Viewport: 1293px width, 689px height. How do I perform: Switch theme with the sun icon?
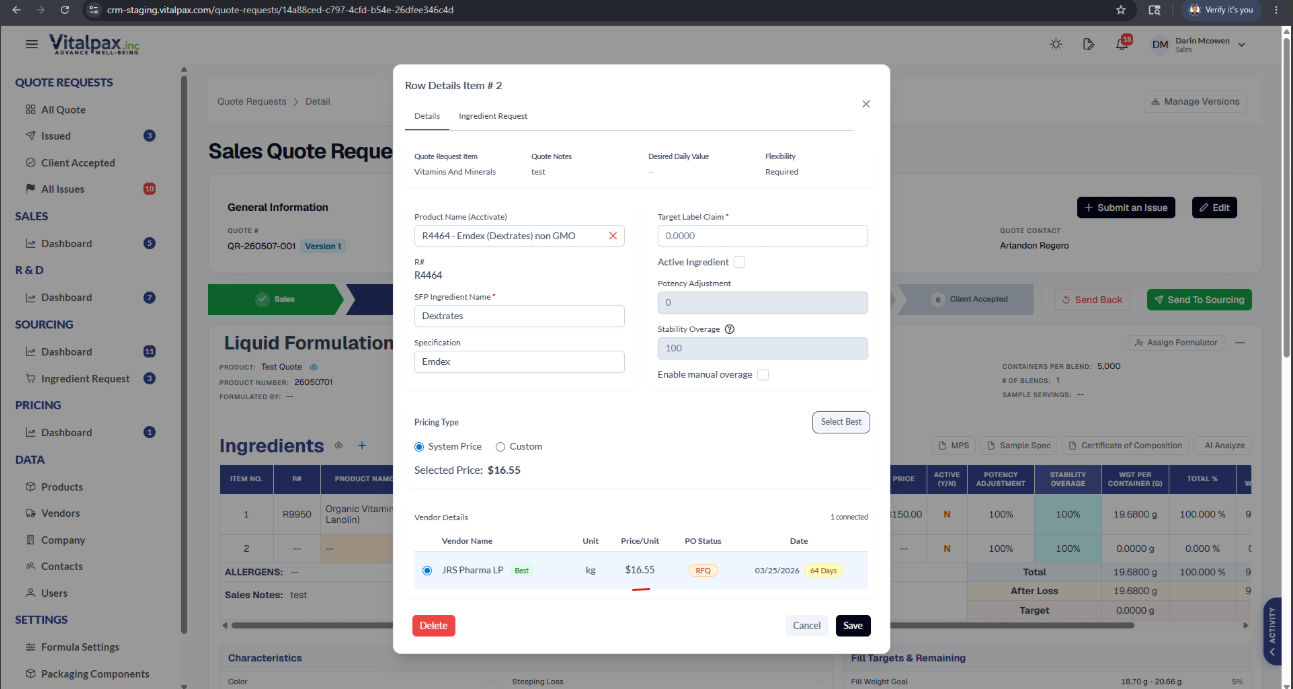(1056, 44)
